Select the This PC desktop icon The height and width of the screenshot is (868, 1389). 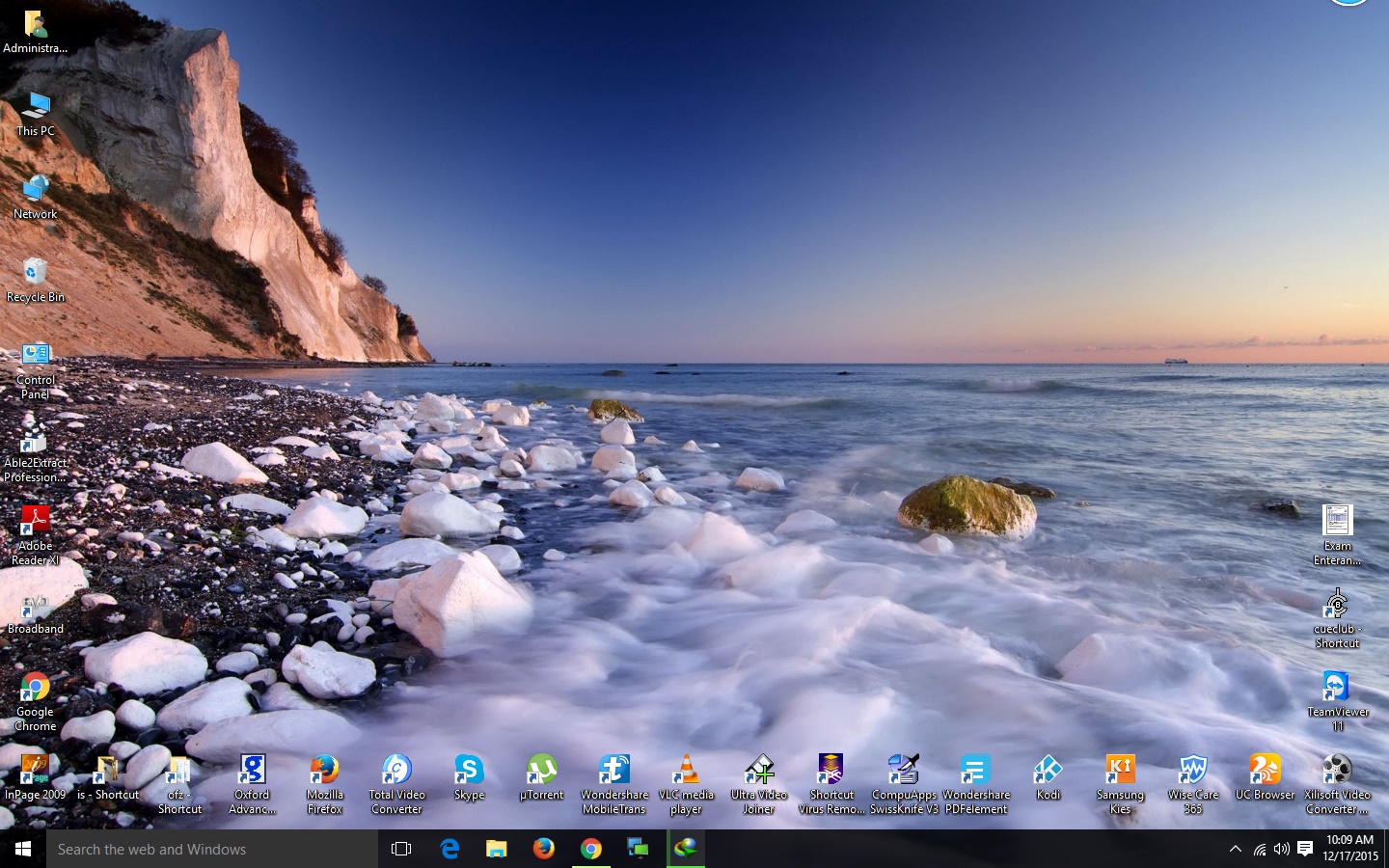35,115
